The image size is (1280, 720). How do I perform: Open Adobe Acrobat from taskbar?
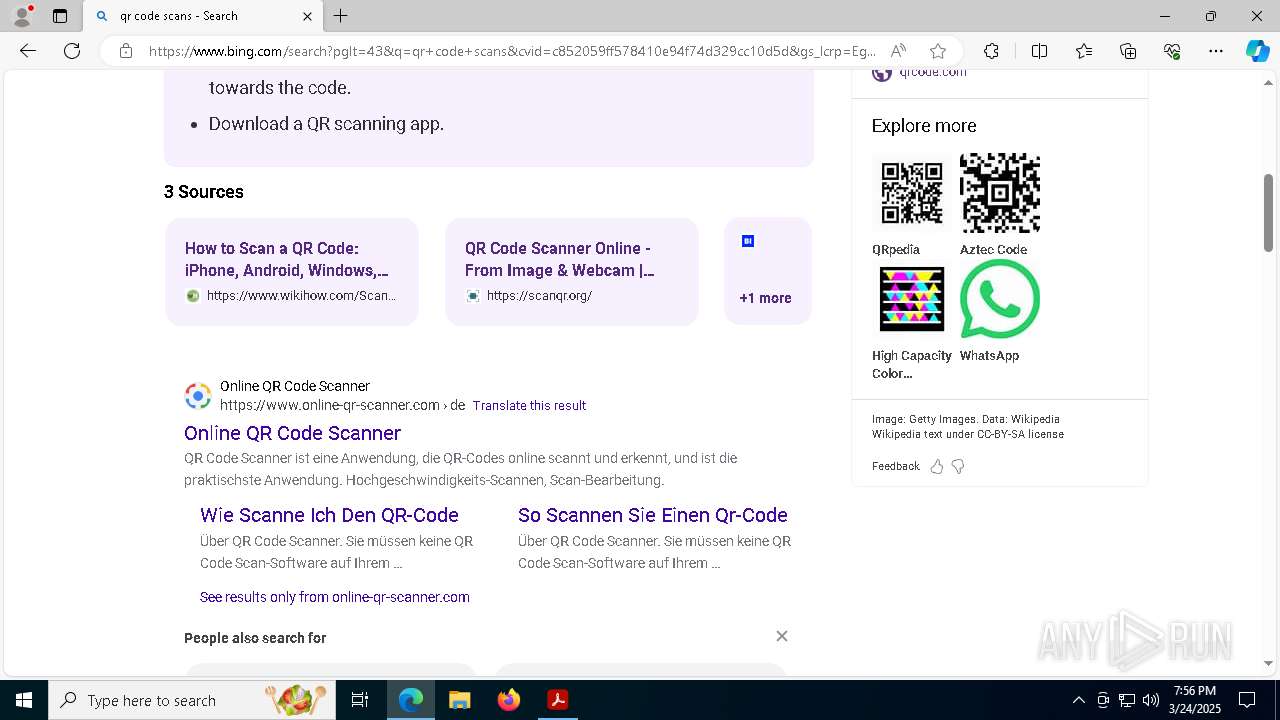pos(558,700)
